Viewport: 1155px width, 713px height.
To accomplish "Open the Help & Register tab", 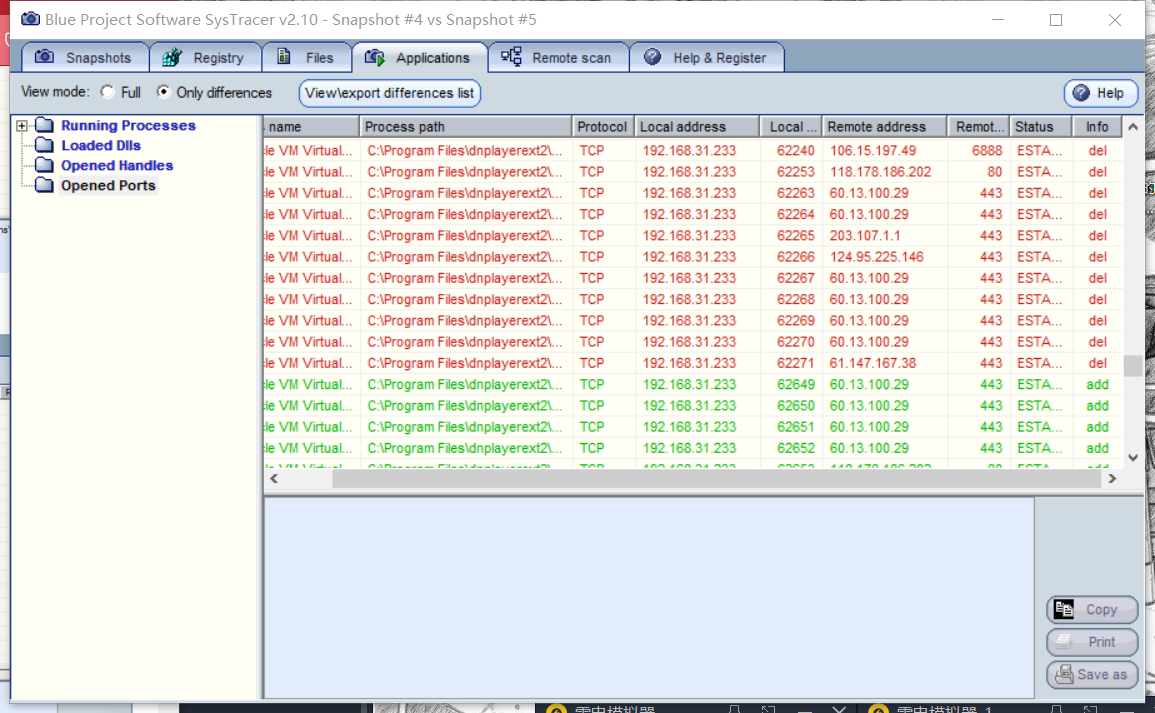I will (707, 57).
